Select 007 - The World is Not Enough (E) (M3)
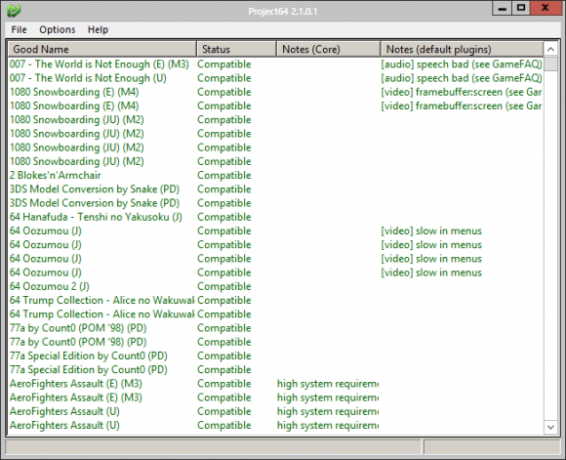 point(99,64)
